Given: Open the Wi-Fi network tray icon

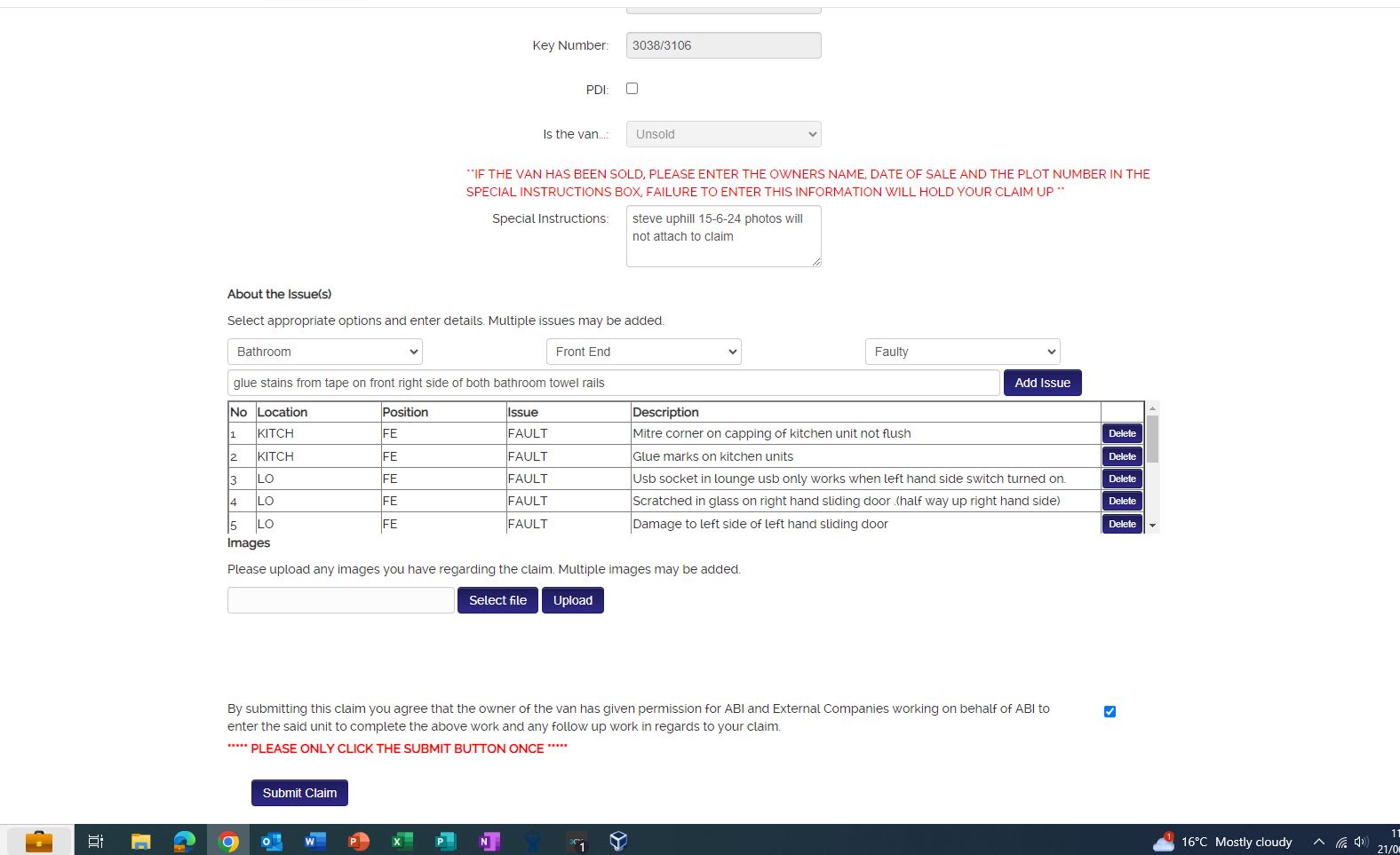Looking at the screenshot, I should [1341, 842].
